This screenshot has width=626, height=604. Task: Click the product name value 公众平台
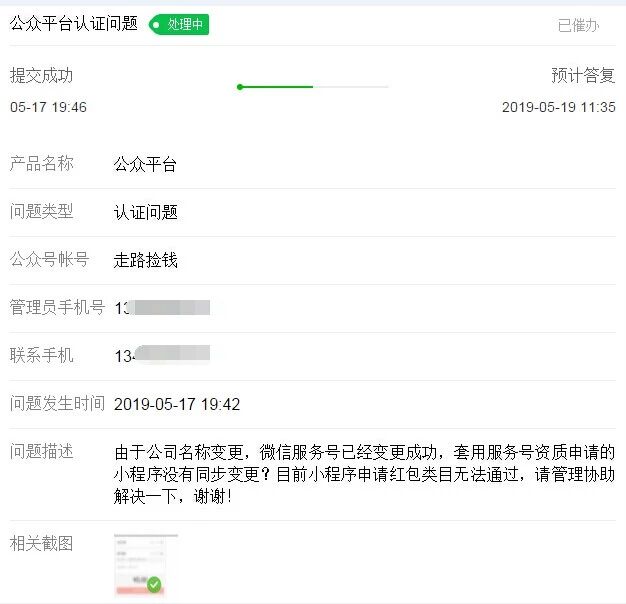click(145, 164)
